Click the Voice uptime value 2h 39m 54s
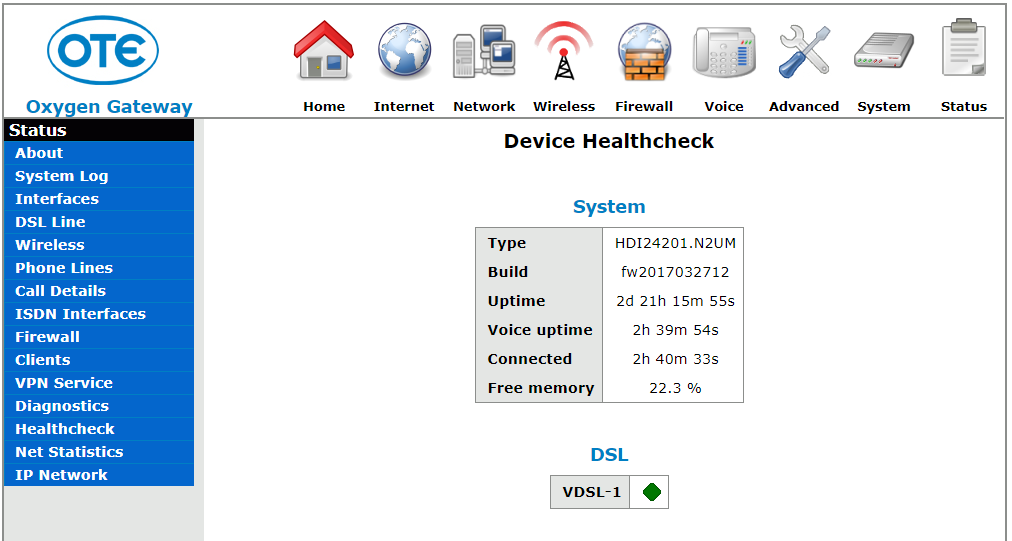The width and height of the screenshot is (1012, 541). [x=675, y=330]
